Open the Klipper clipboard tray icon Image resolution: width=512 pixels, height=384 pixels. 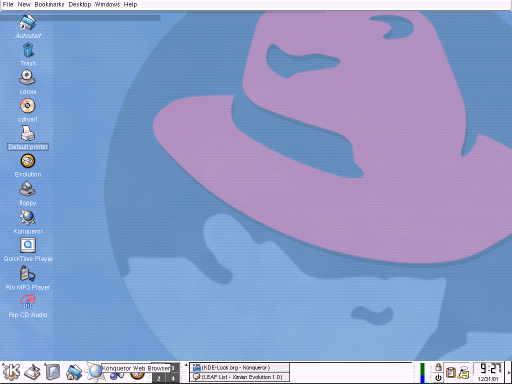pyautogui.click(x=451, y=372)
